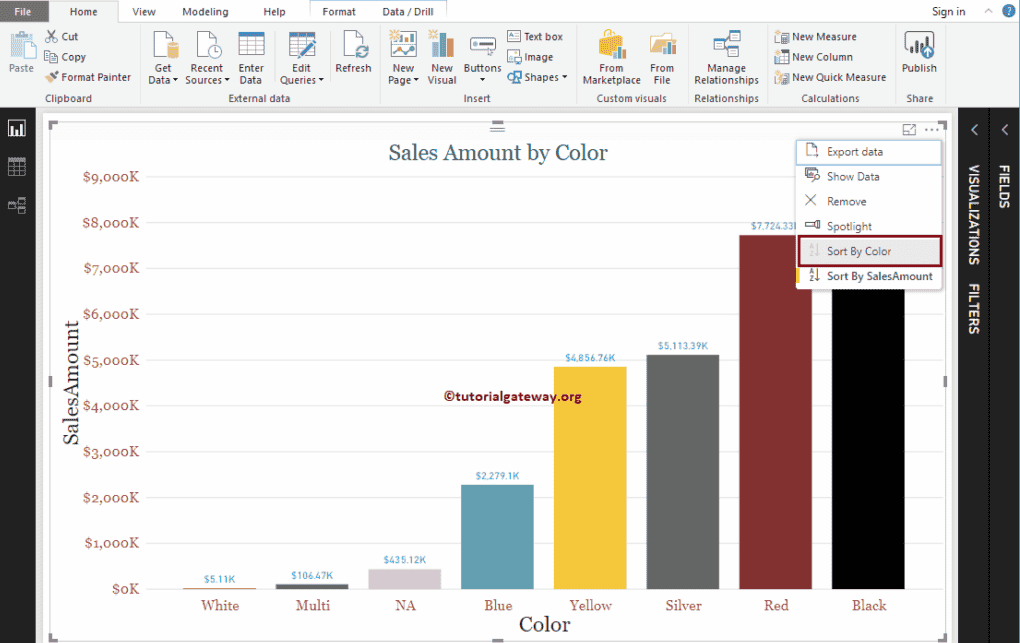The width and height of the screenshot is (1020, 643).
Task: Click the Refresh data icon
Action: coord(353,52)
